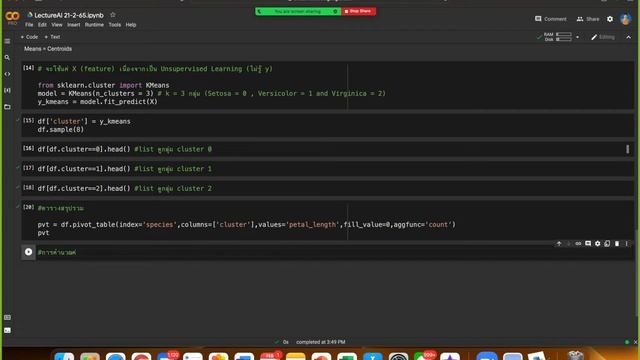
Task: Open the View menu
Action: tap(57, 25)
